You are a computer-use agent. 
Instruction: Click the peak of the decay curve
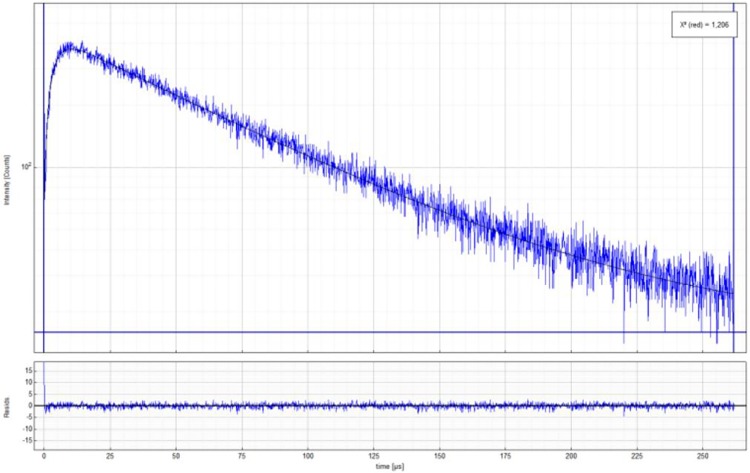point(70,46)
